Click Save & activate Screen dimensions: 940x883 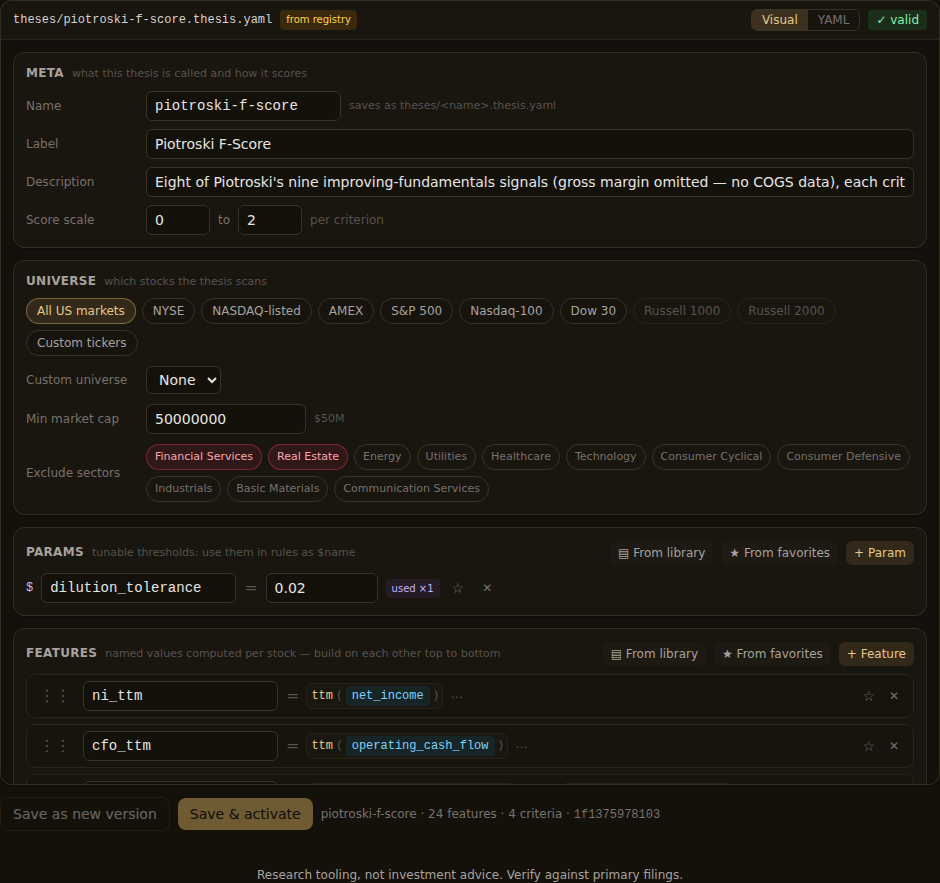245,814
